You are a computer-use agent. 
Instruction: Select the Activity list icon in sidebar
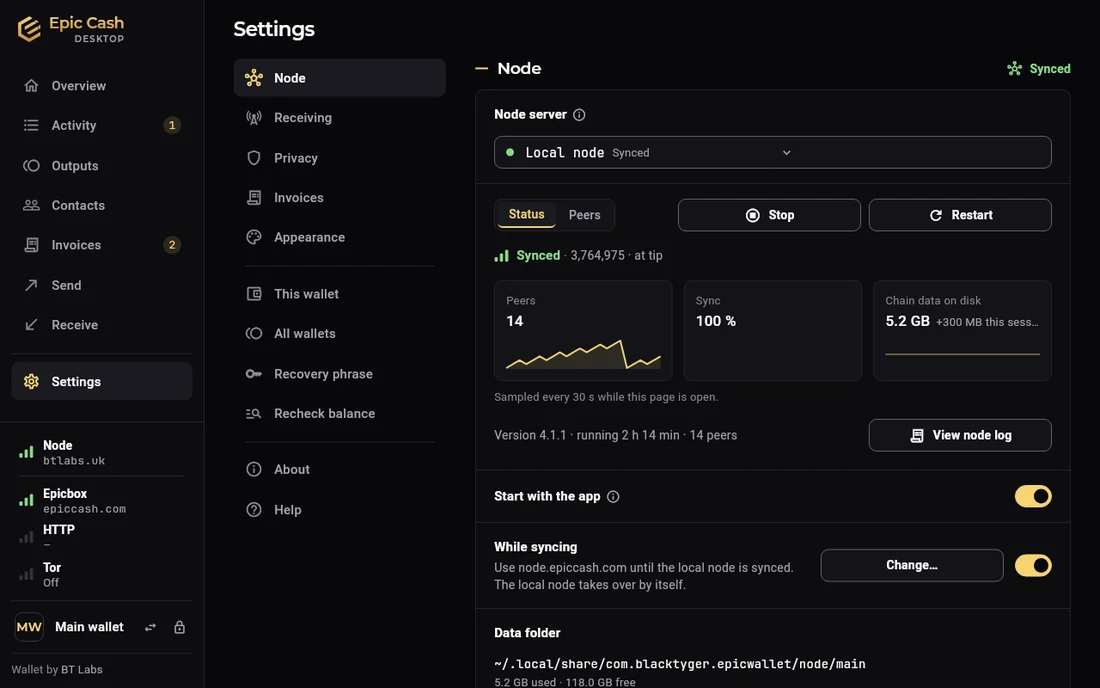(31, 125)
